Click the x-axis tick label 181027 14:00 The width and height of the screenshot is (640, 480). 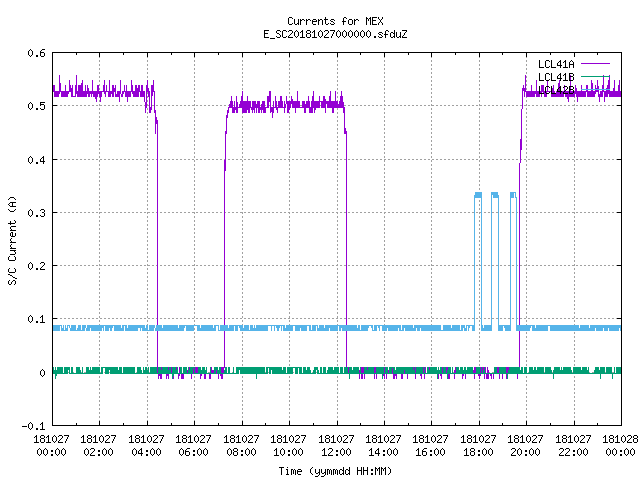pyautogui.click(x=383, y=446)
